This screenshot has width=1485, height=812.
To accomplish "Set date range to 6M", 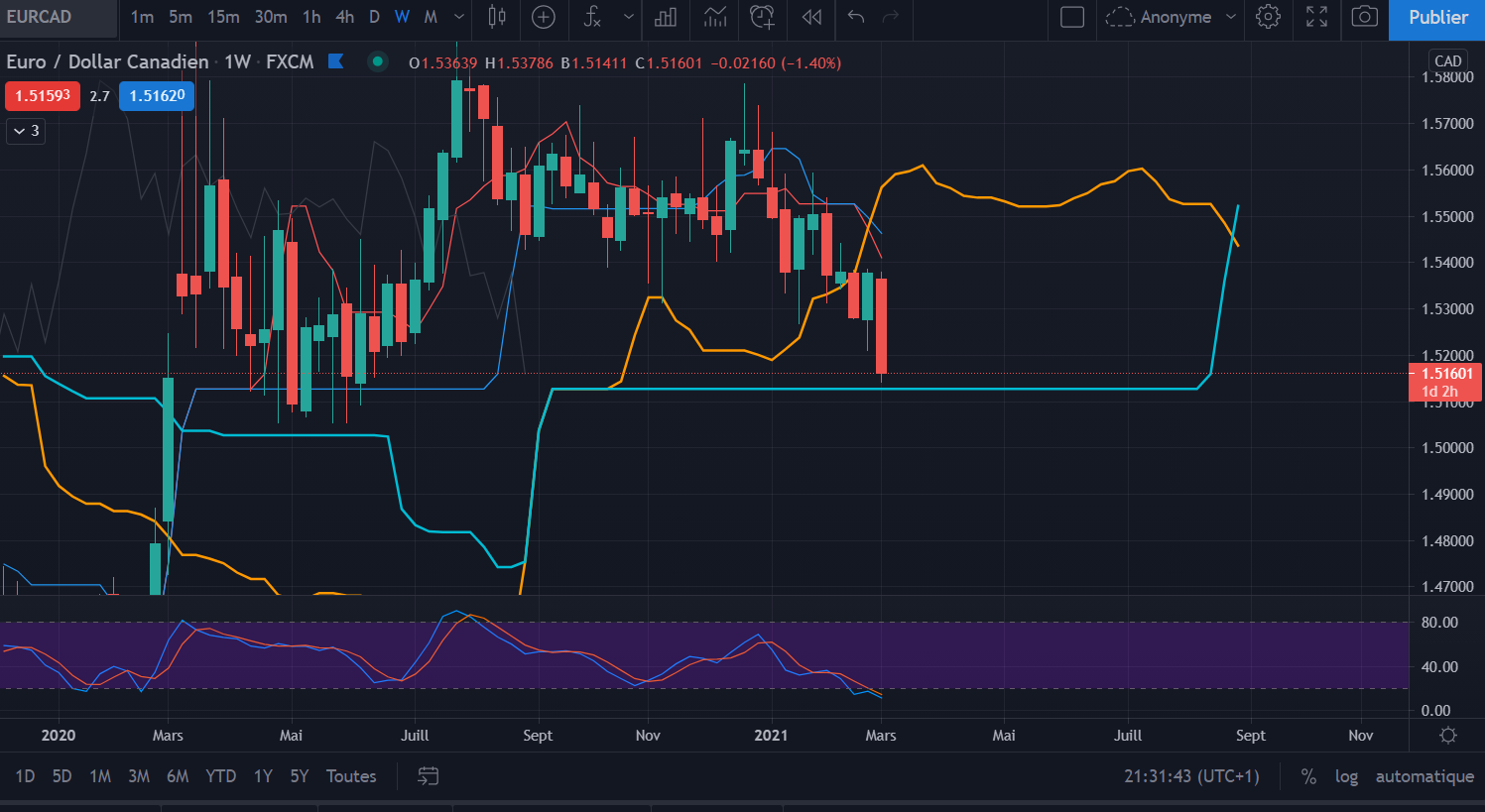I will click(x=178, y=776).
